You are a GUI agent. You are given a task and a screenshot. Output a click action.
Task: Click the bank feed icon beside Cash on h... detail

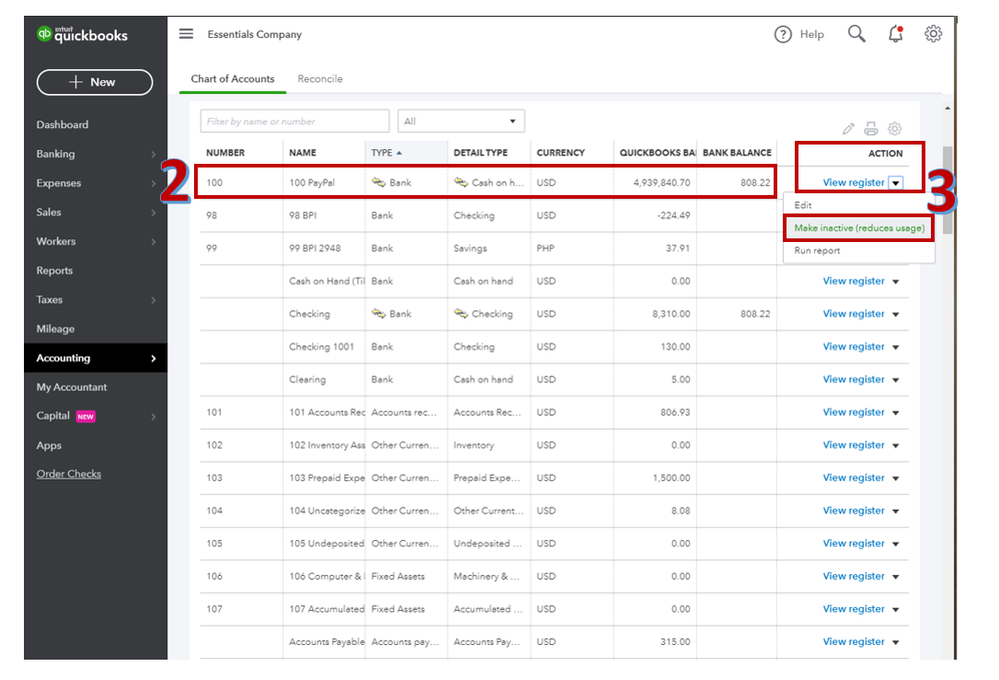[461, 182]
